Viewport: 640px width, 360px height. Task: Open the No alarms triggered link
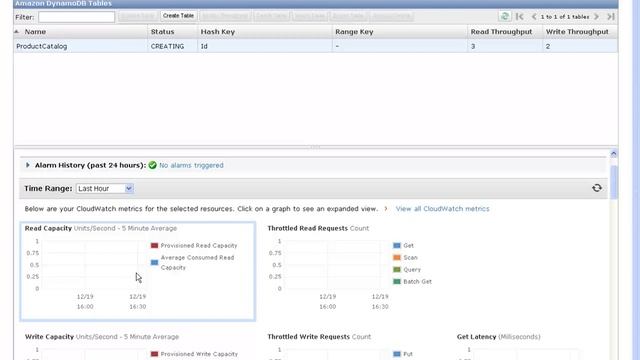tap(191, 165)
